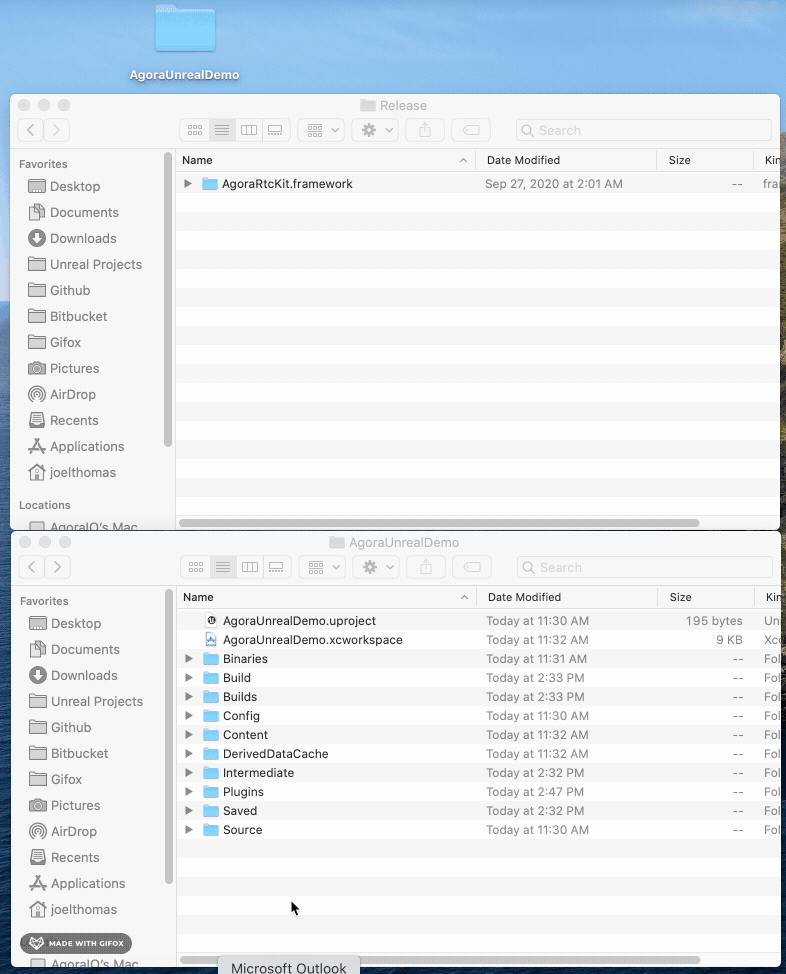
Task: Expand the Config folder triangle
Action: coord(189,716)
